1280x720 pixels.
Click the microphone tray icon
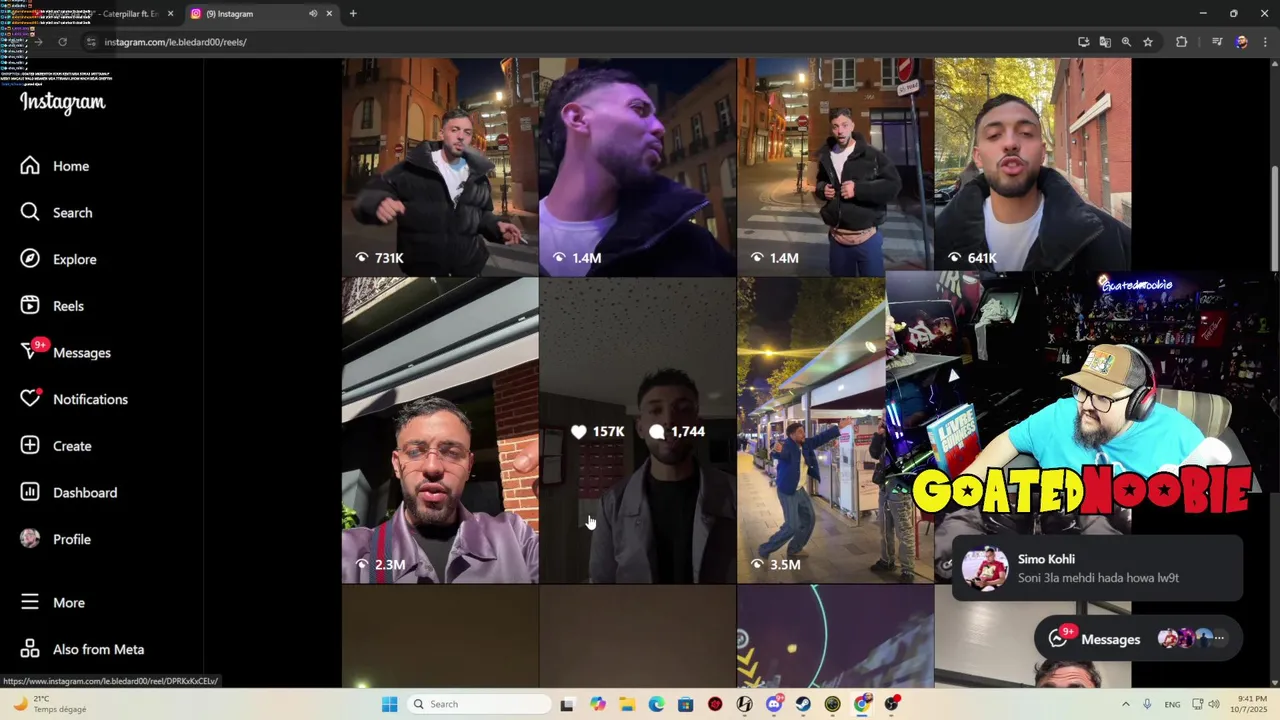(x=1147, y=704)
